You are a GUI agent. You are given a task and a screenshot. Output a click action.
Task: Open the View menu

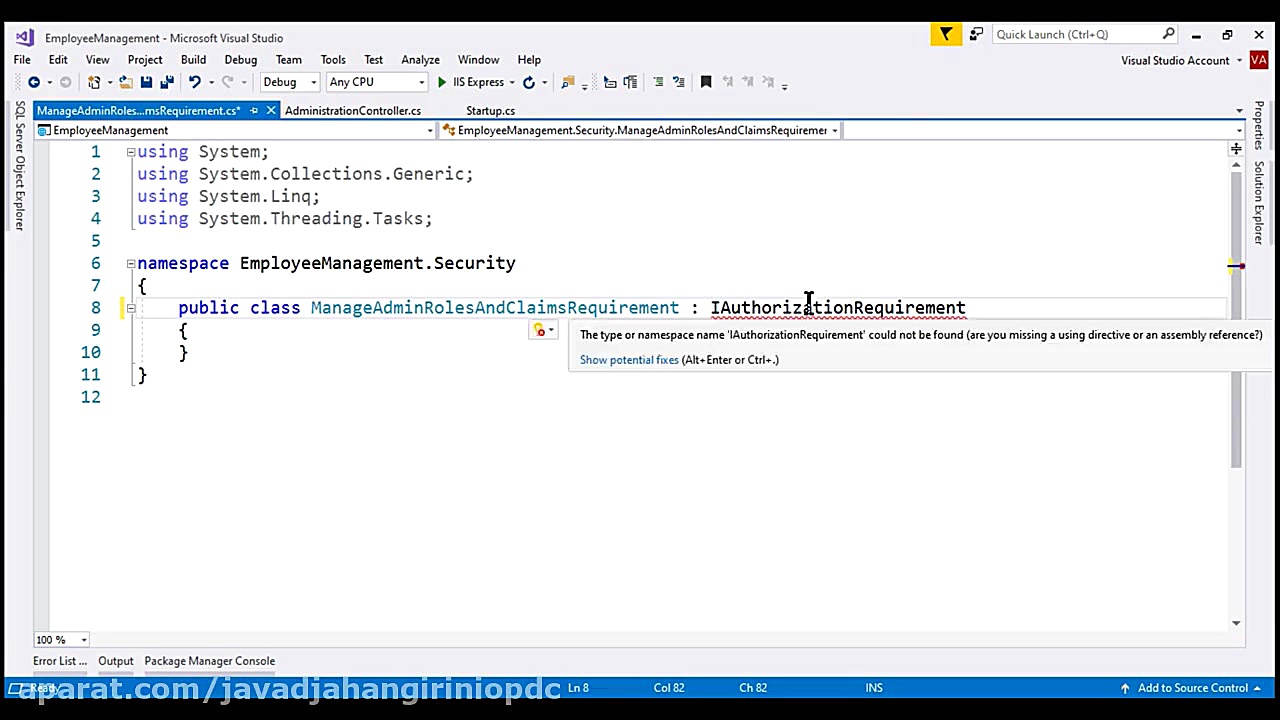97,60
